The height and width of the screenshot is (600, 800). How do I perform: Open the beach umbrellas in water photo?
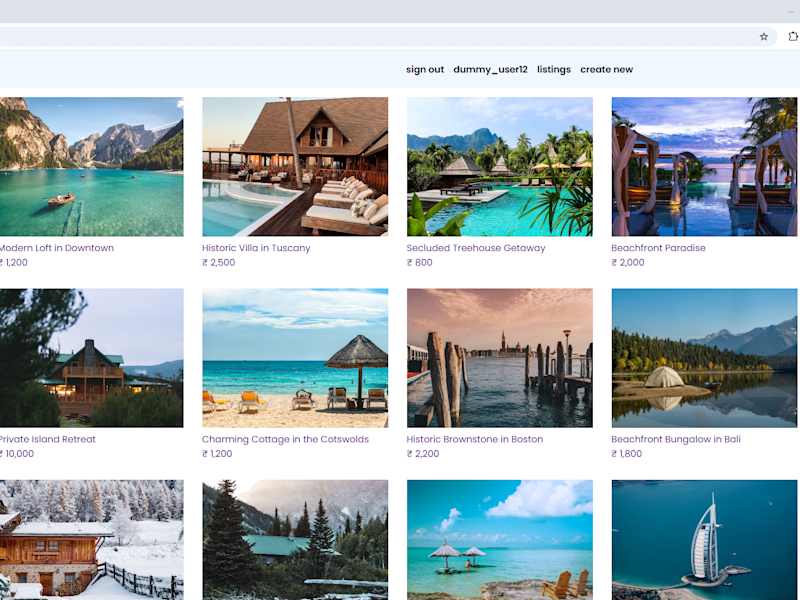click(499, 540)
